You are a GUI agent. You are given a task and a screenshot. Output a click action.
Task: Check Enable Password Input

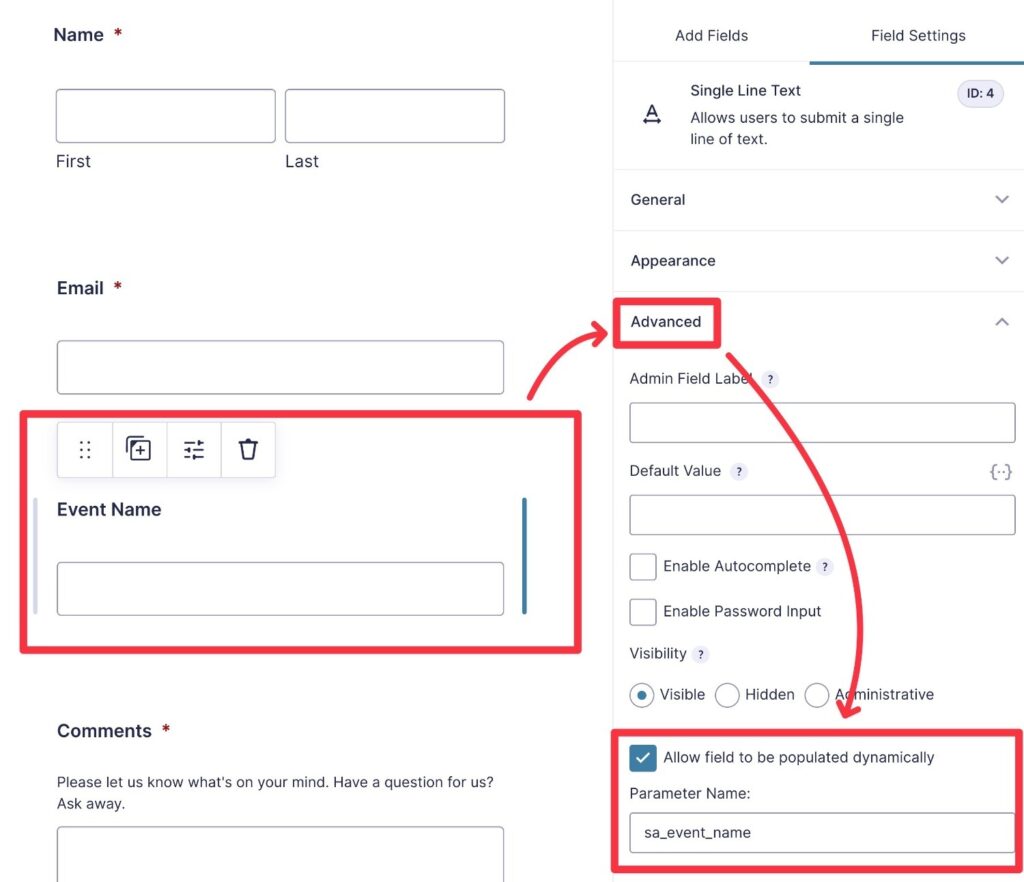[642, 611]
